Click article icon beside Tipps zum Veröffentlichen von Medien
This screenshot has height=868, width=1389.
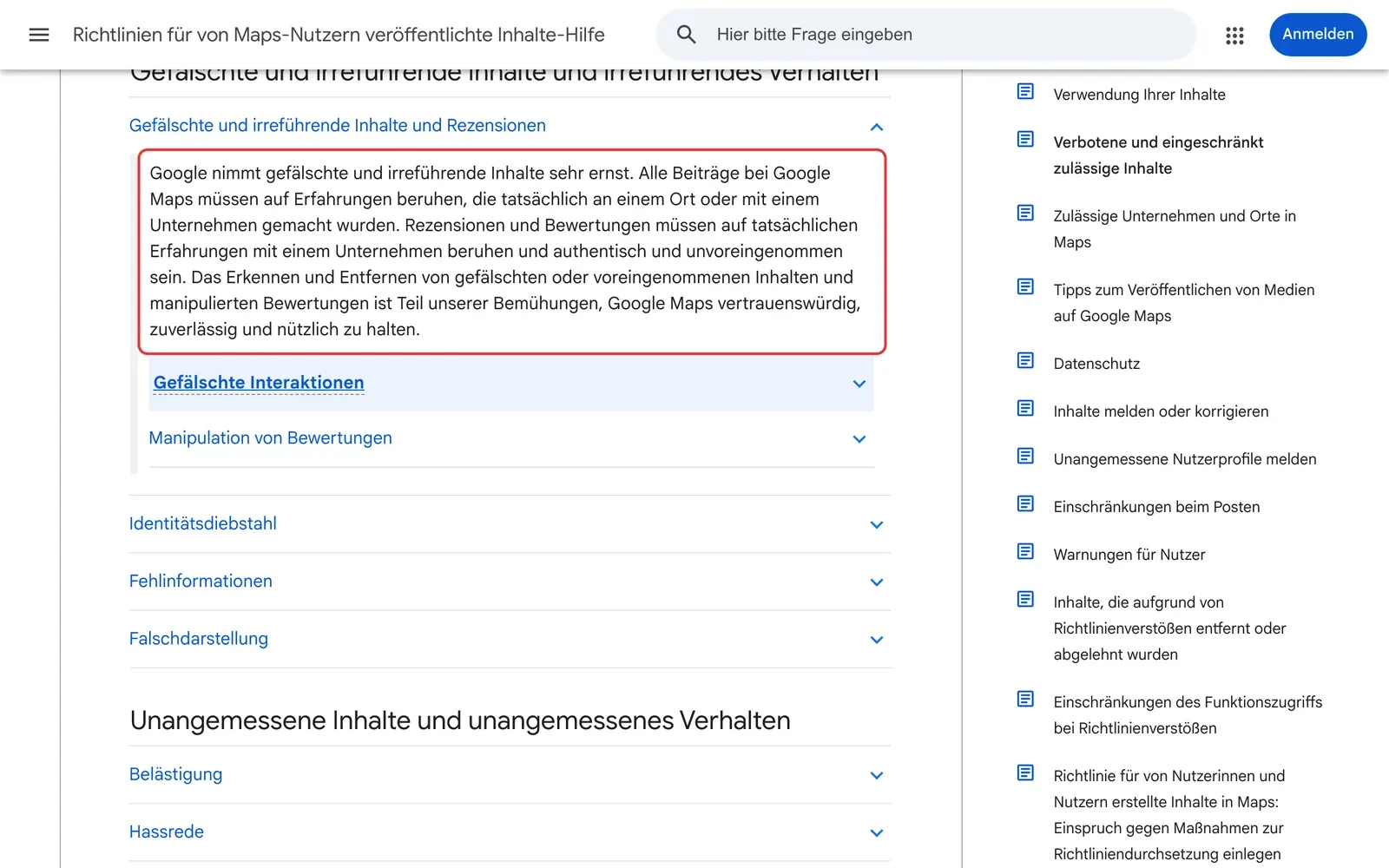1025,286
